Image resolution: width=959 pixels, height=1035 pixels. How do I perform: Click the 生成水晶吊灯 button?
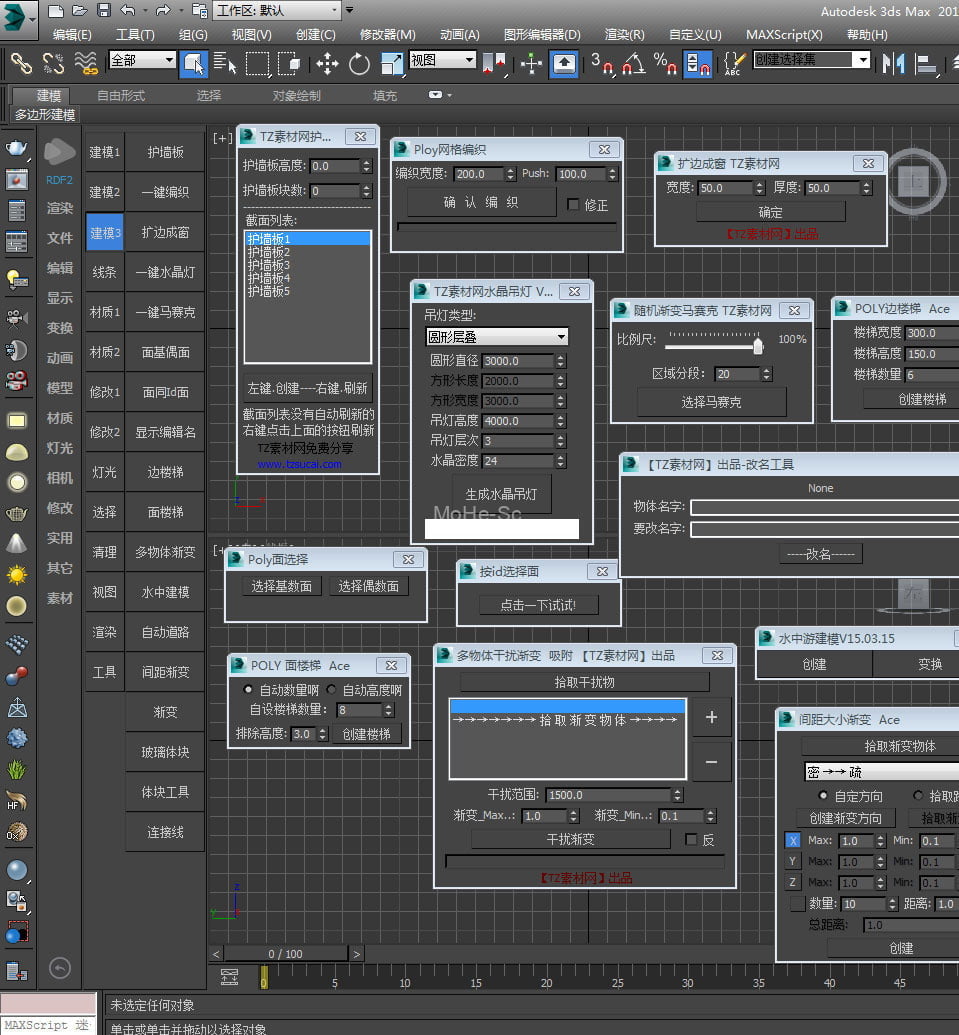coord(501,494)
